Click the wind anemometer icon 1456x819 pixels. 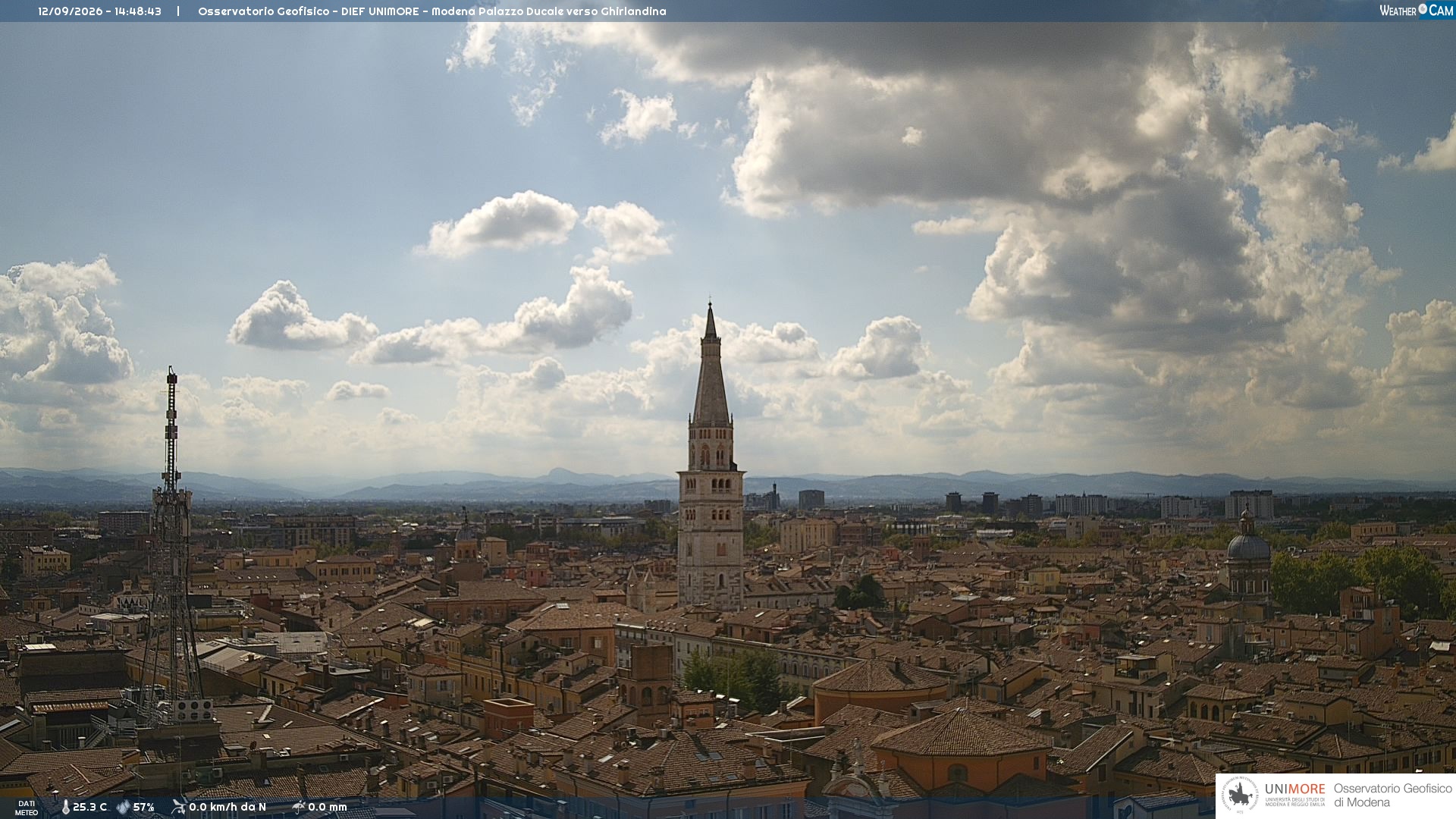click(178, 807)
